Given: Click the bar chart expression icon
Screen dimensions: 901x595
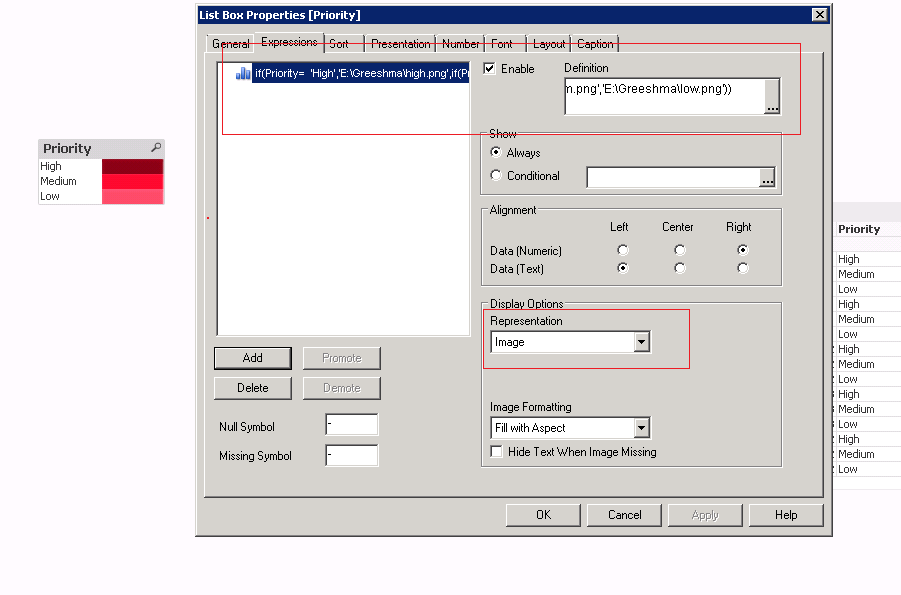Looking at the screenshot, I should (243, 73).
